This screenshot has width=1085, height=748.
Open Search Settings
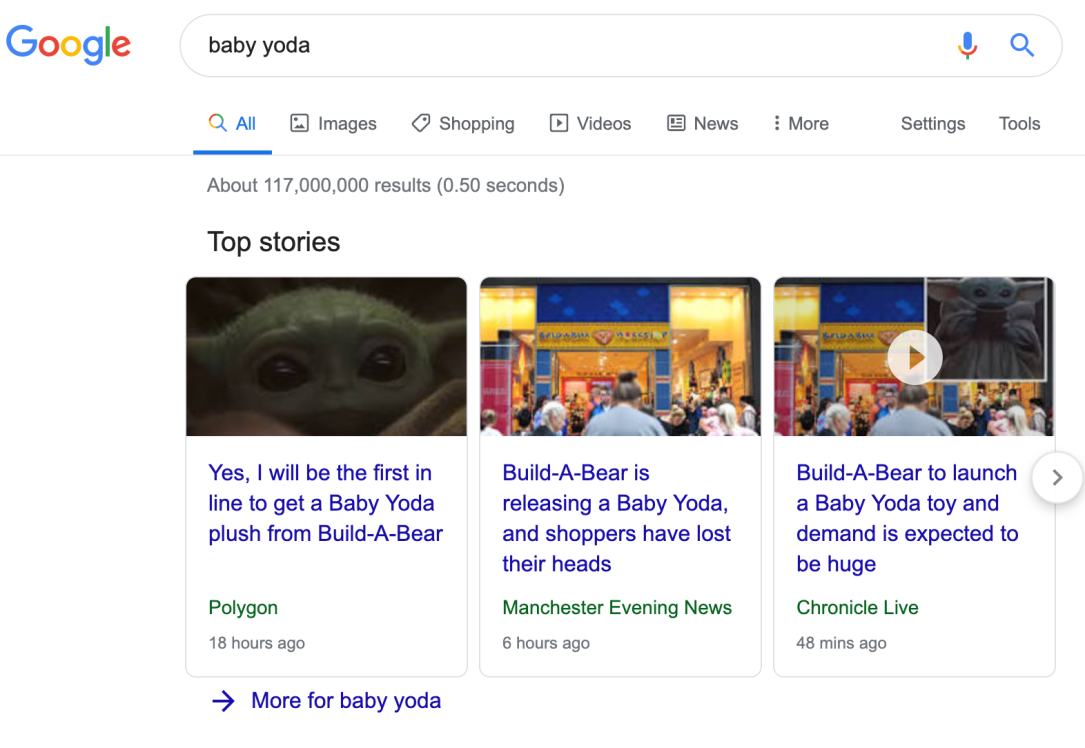click(x=932, y=123)
